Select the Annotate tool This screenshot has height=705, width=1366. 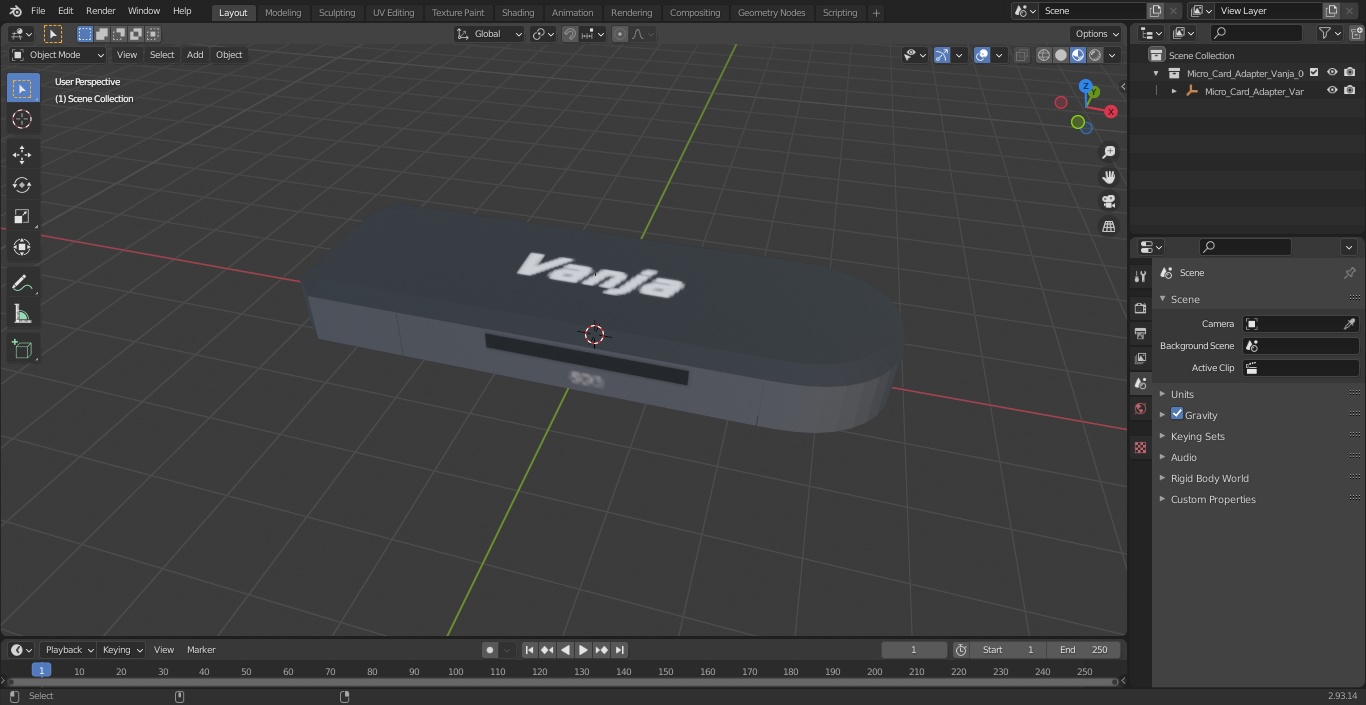22,284
